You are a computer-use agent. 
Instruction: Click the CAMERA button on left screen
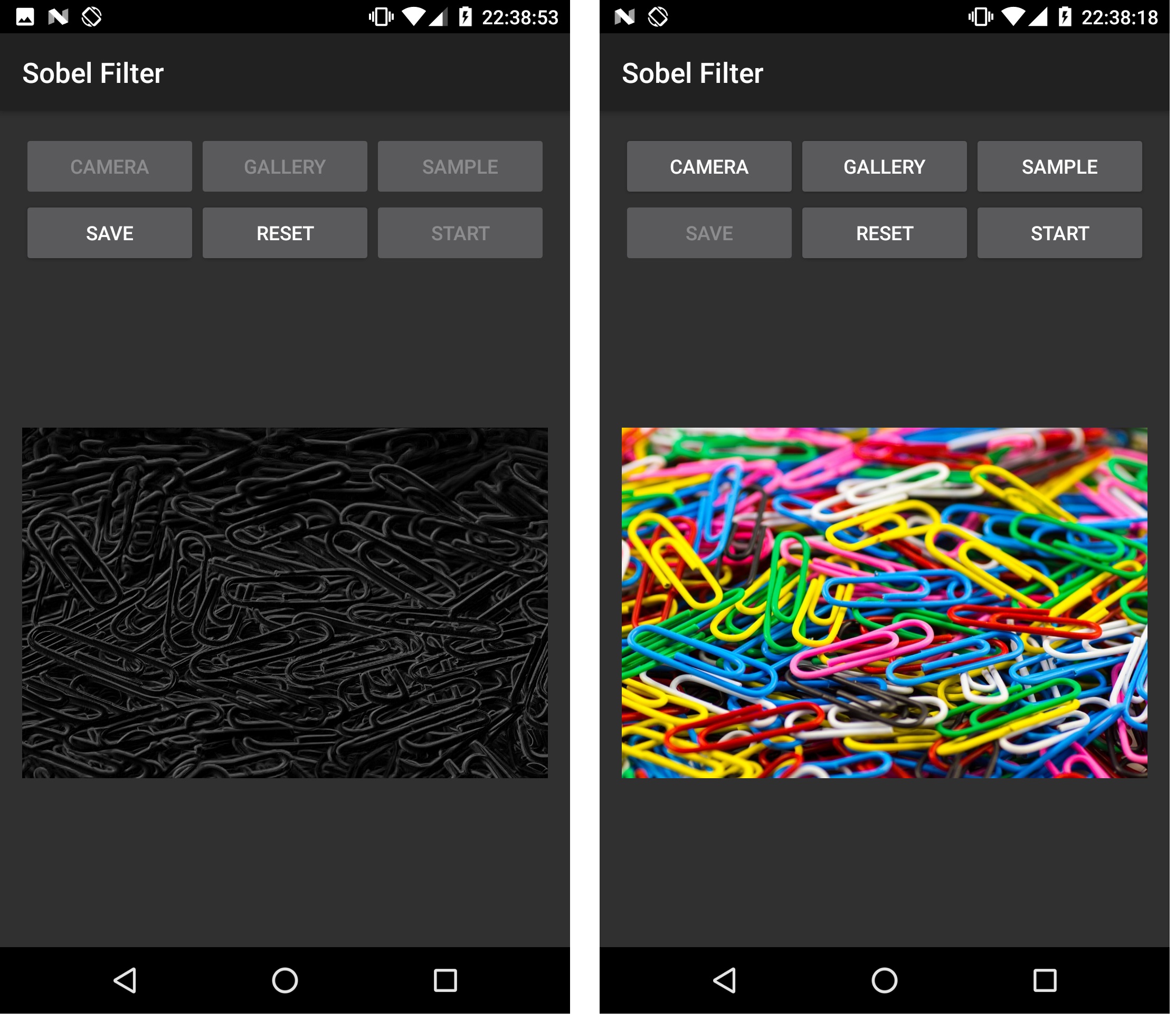tap(110, 168)
